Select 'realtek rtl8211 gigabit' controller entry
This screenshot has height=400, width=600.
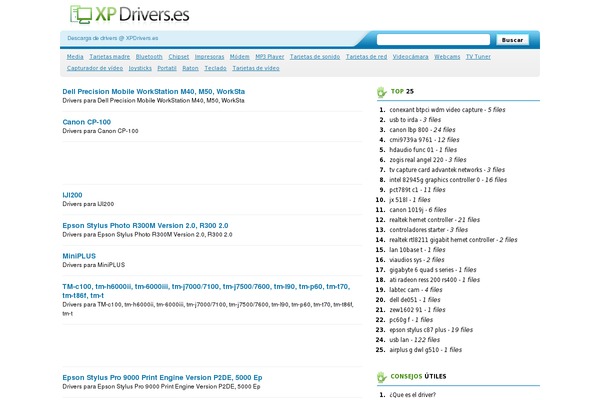tap(453, 240)
